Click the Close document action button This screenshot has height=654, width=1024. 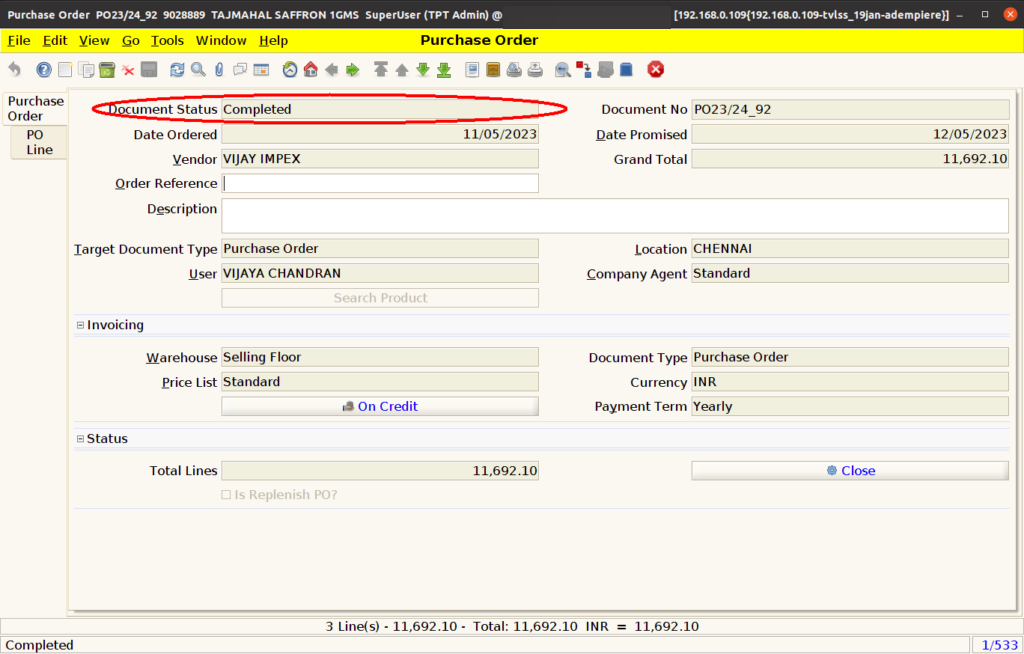click(x=850, y=470)
